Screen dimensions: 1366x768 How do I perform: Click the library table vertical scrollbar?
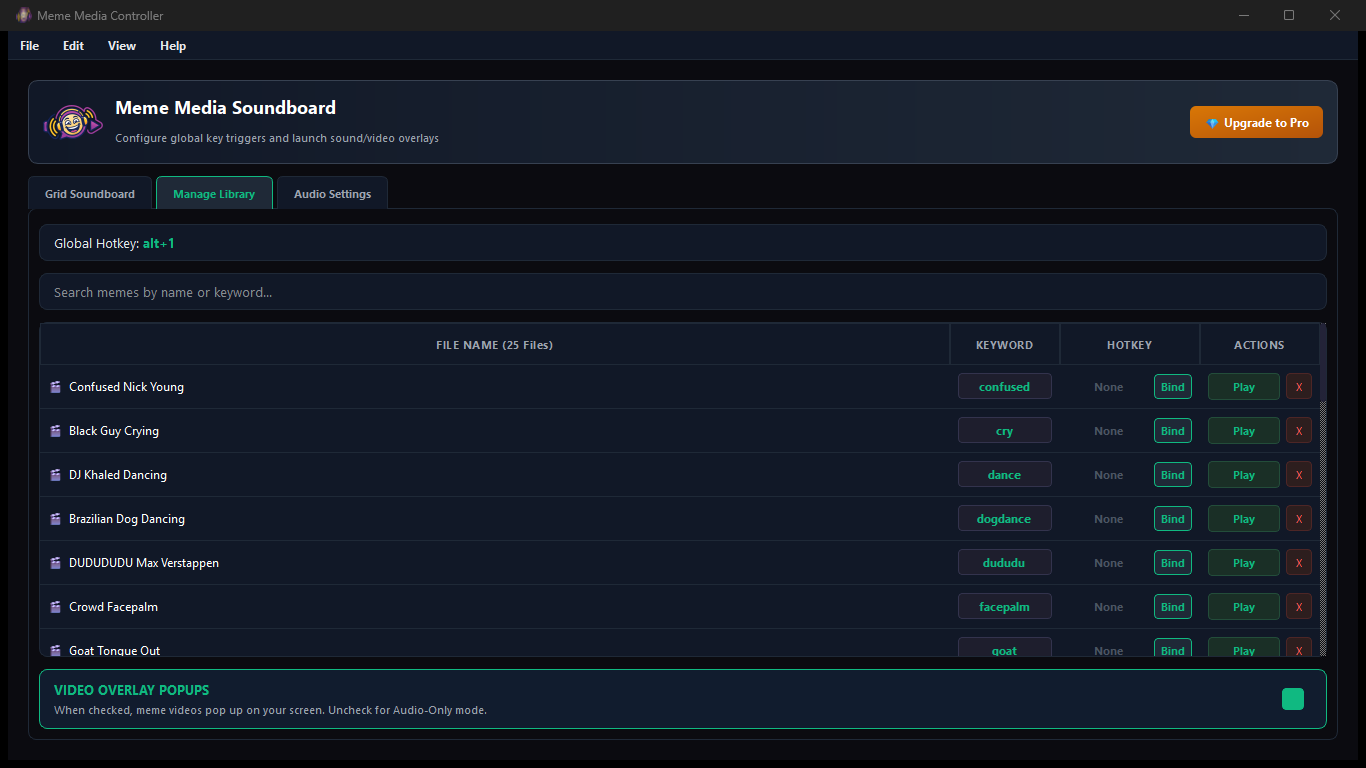click(1323, 490)
